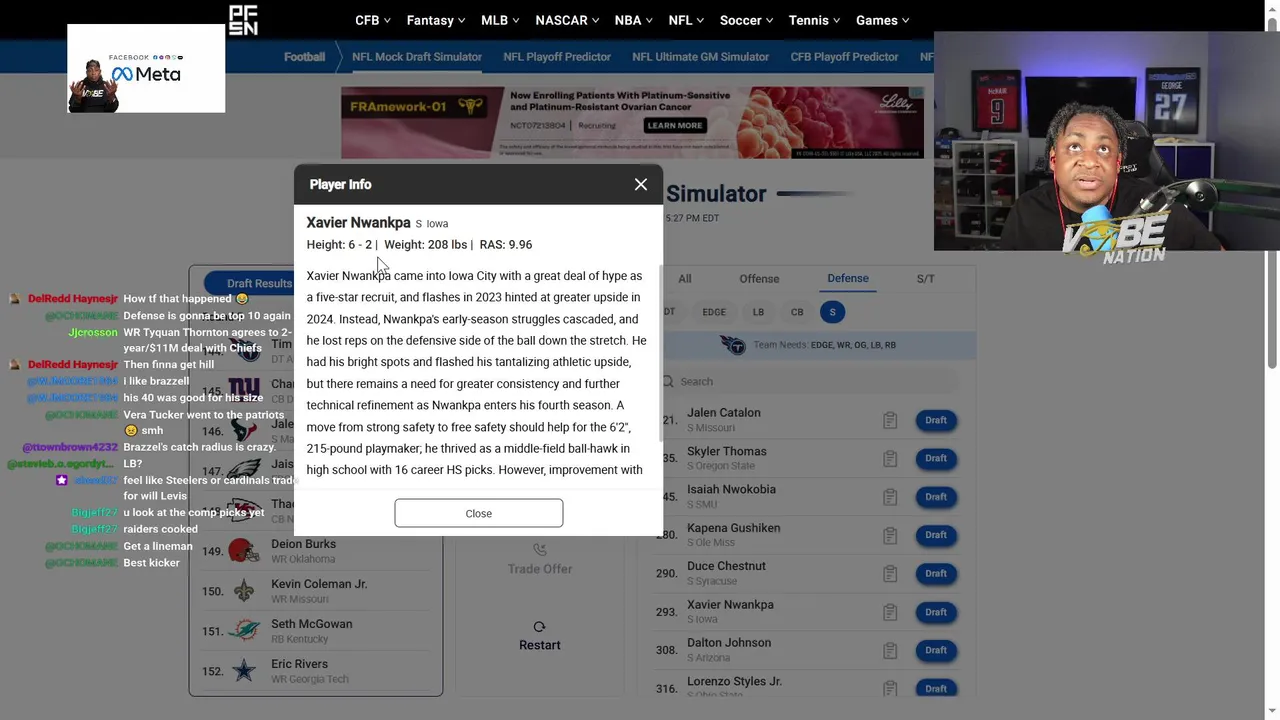The height and width of the screenshot is (720, 1280).
Task: Toggle the S safety position filter
Action: click(x=832, y=312)
